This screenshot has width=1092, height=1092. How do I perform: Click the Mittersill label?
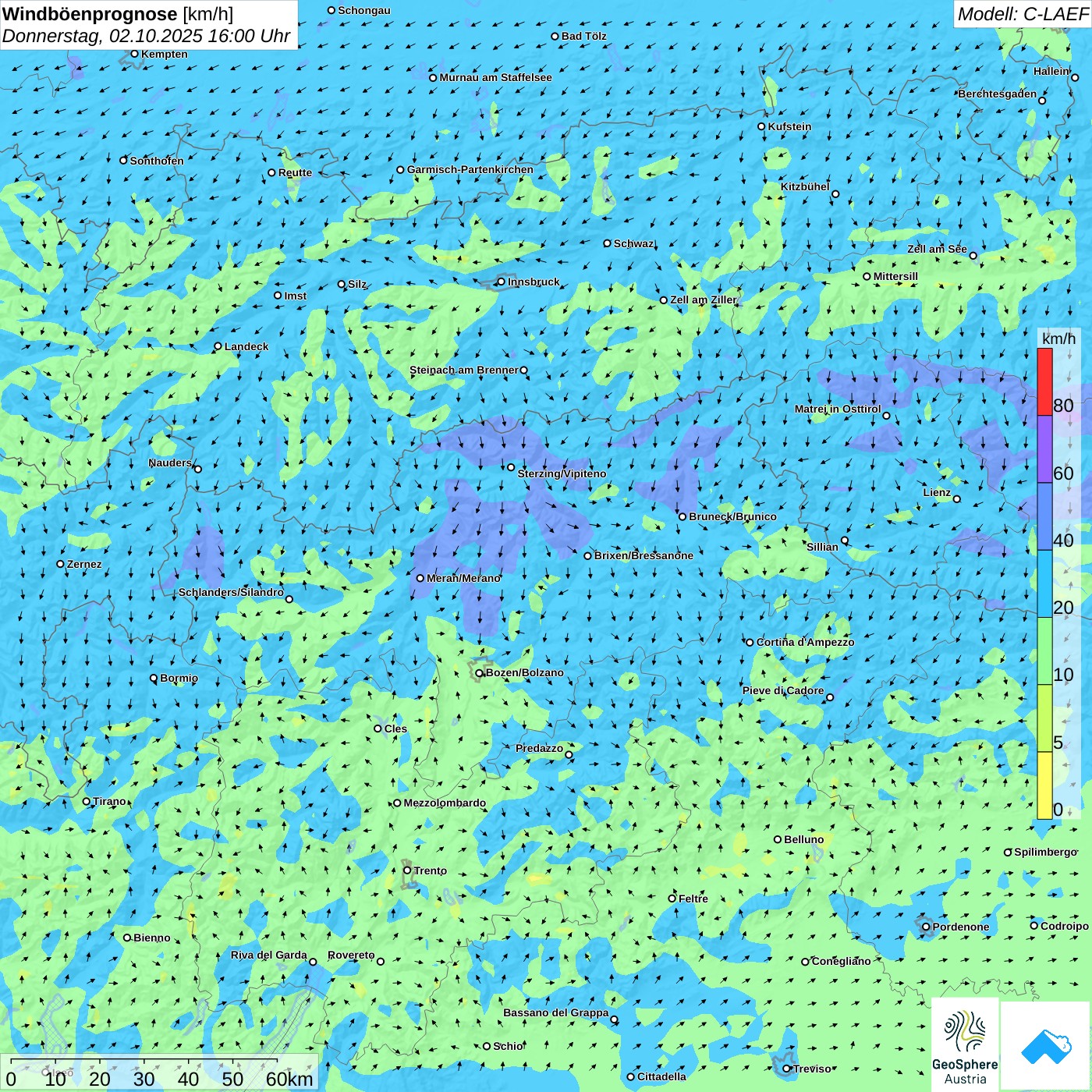click(x=895, y=276)
